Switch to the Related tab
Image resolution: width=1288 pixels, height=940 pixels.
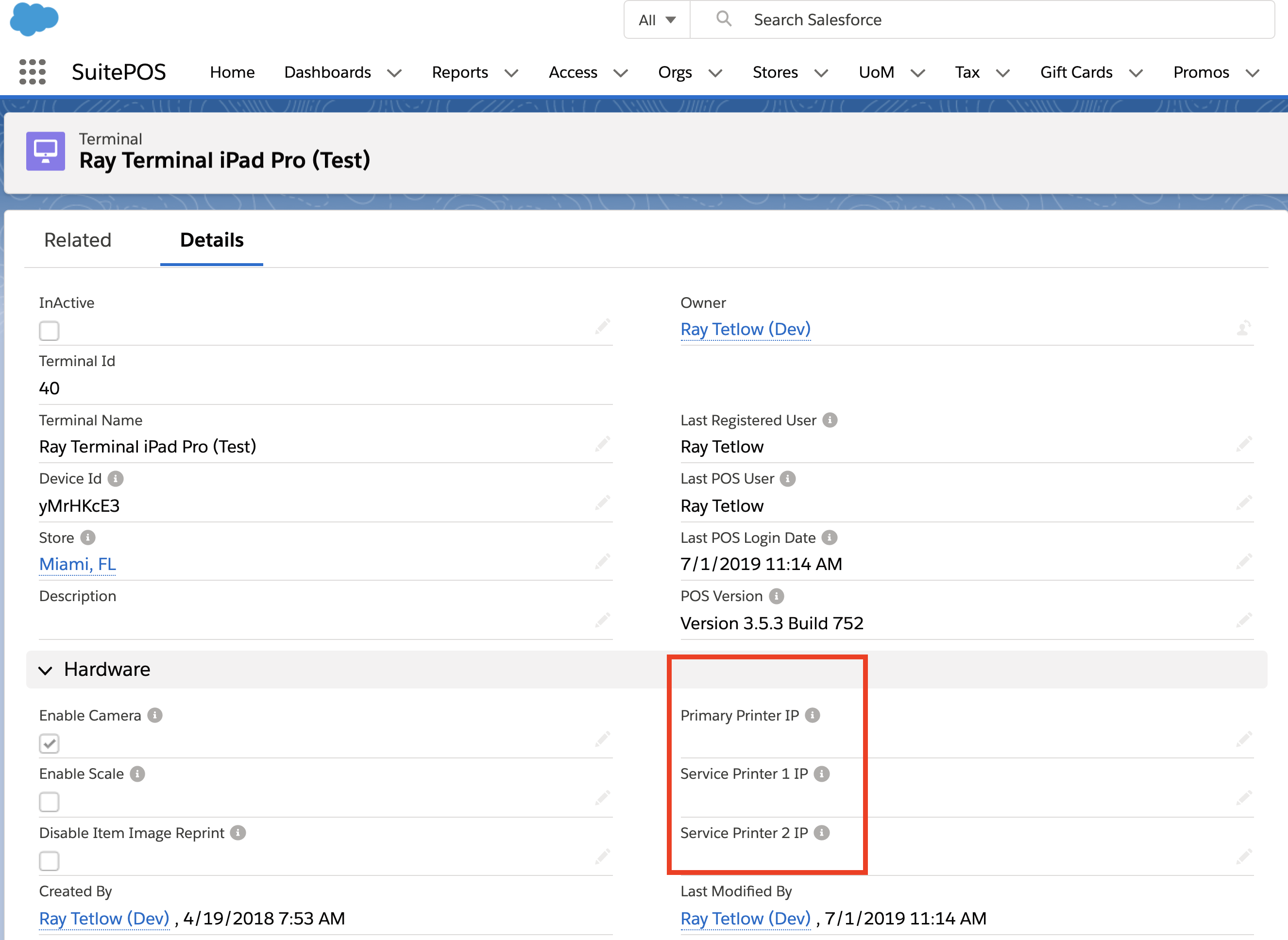[x=77, y=240]
